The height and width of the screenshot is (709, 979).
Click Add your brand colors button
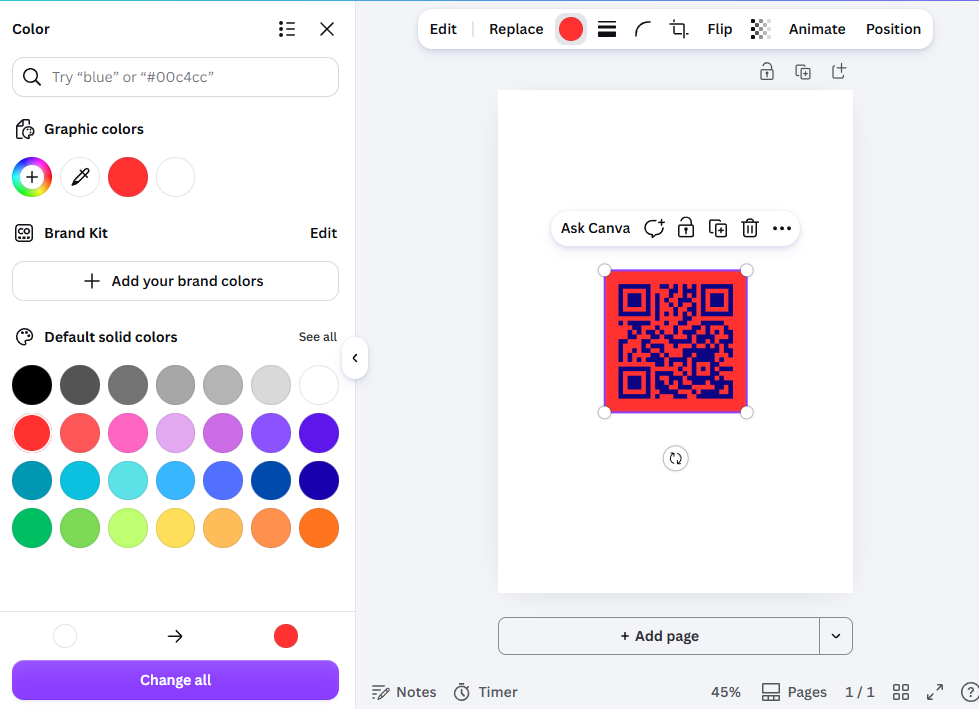point(175,281)
